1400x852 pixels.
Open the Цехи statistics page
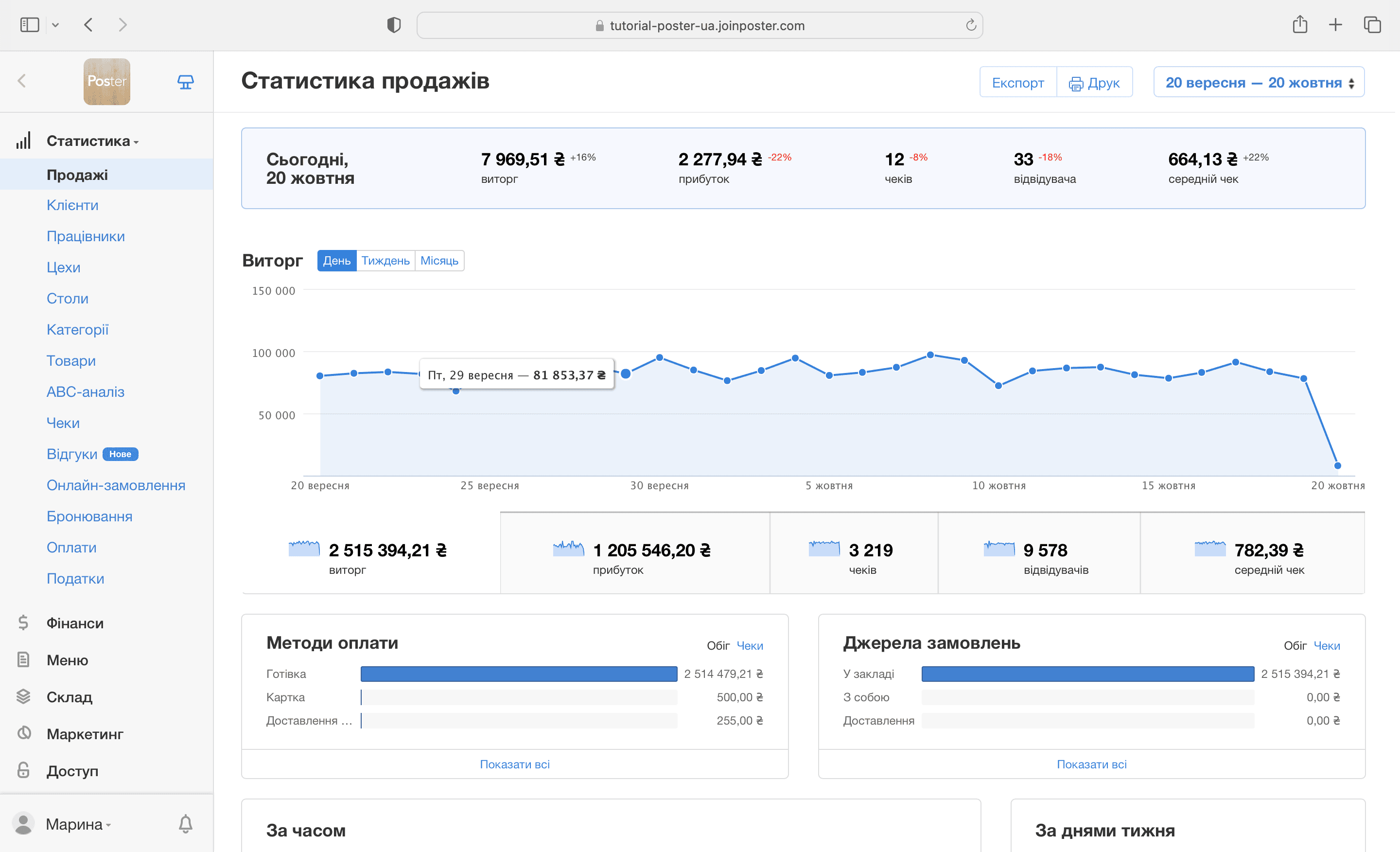point(64,267)
